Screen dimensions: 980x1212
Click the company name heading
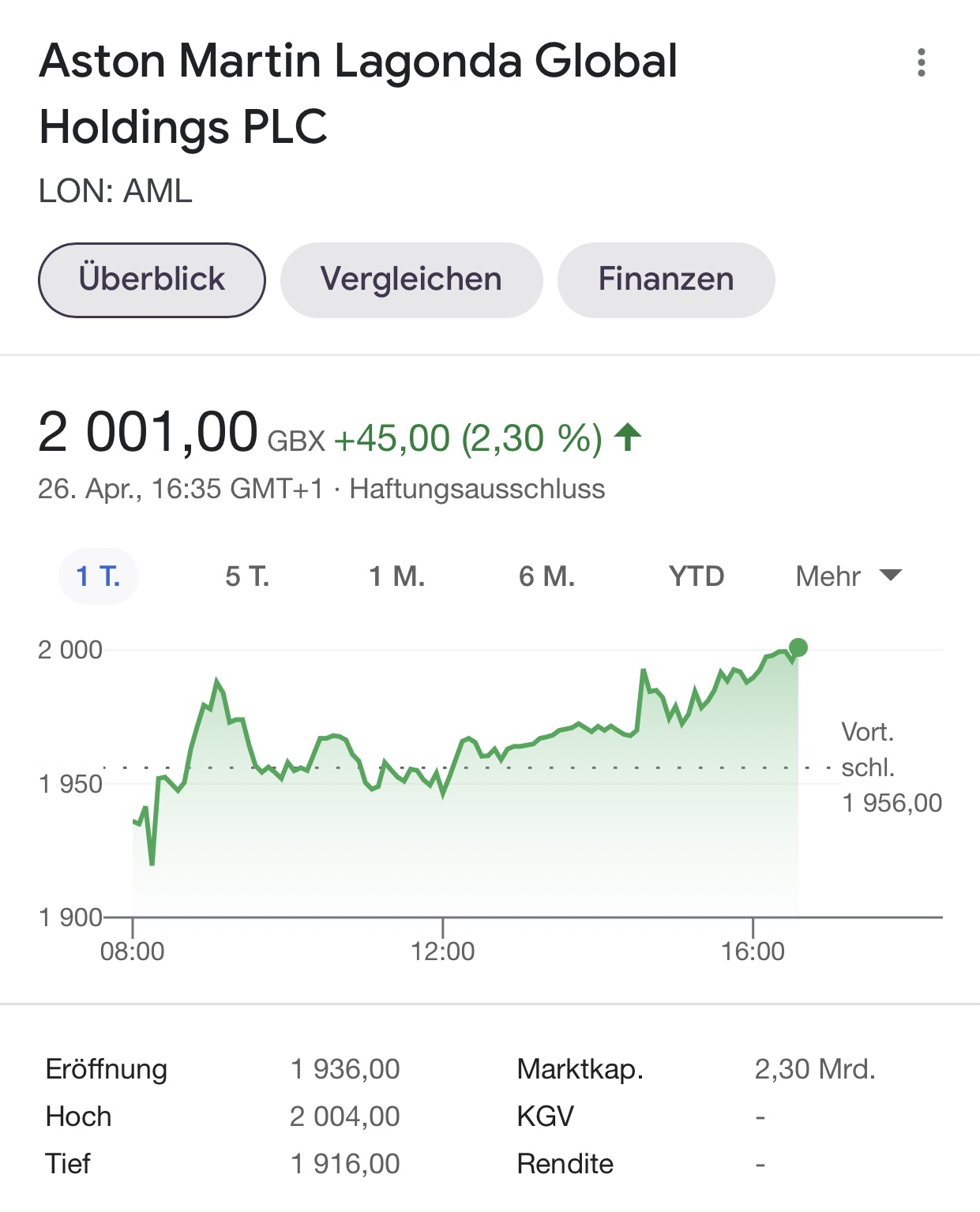[358, 94]
